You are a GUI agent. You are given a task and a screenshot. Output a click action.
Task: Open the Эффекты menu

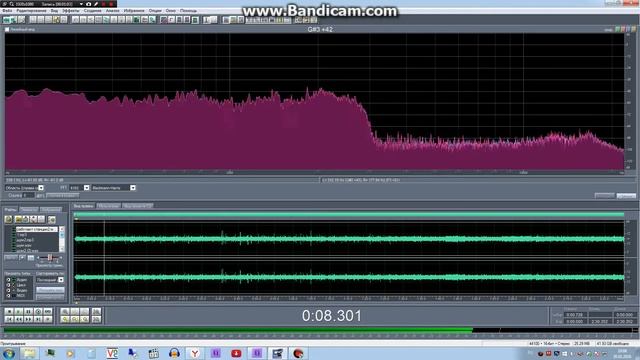tap(70, 11)
